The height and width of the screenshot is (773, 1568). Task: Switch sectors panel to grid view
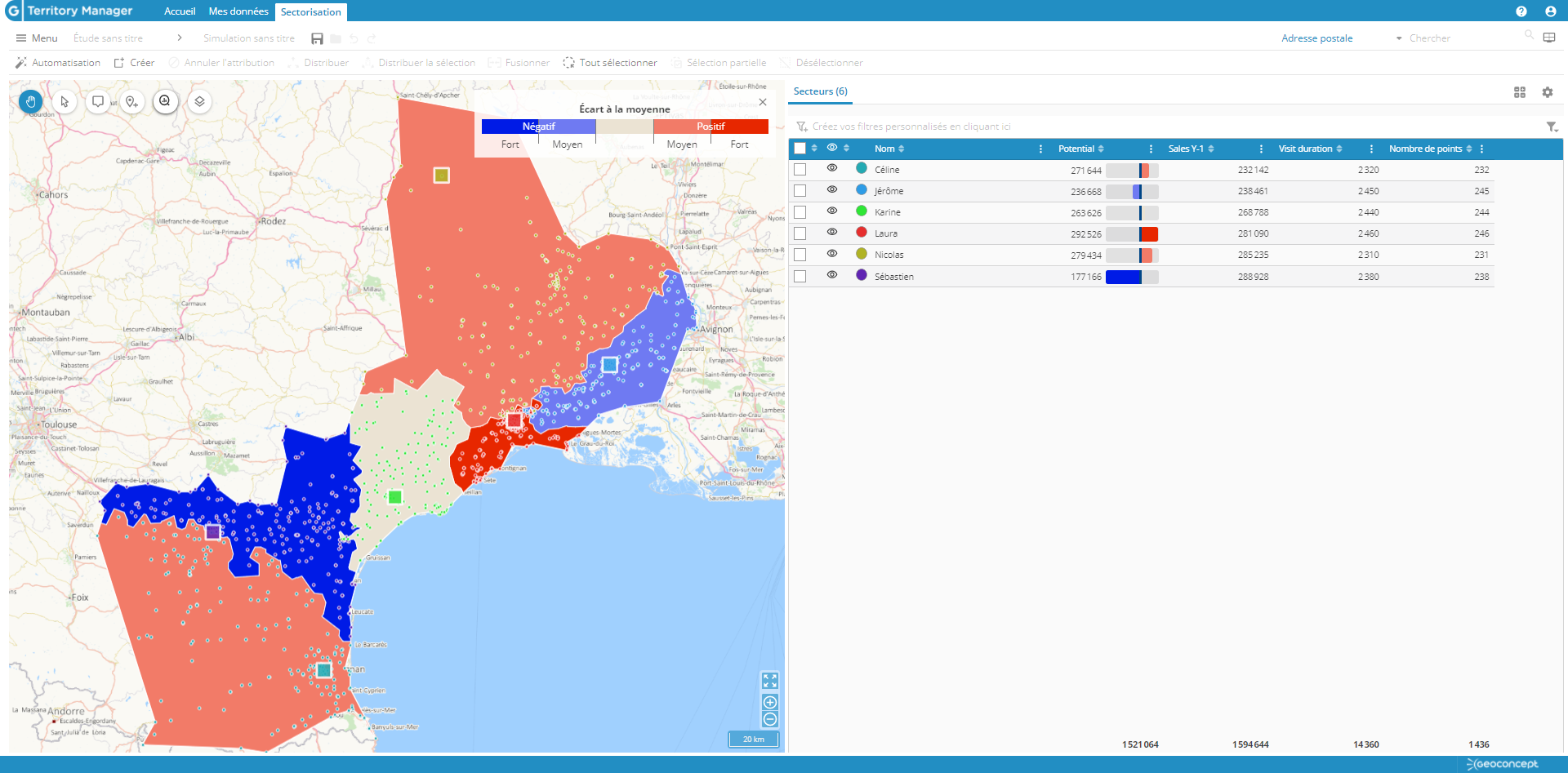tap(1519, 92)
